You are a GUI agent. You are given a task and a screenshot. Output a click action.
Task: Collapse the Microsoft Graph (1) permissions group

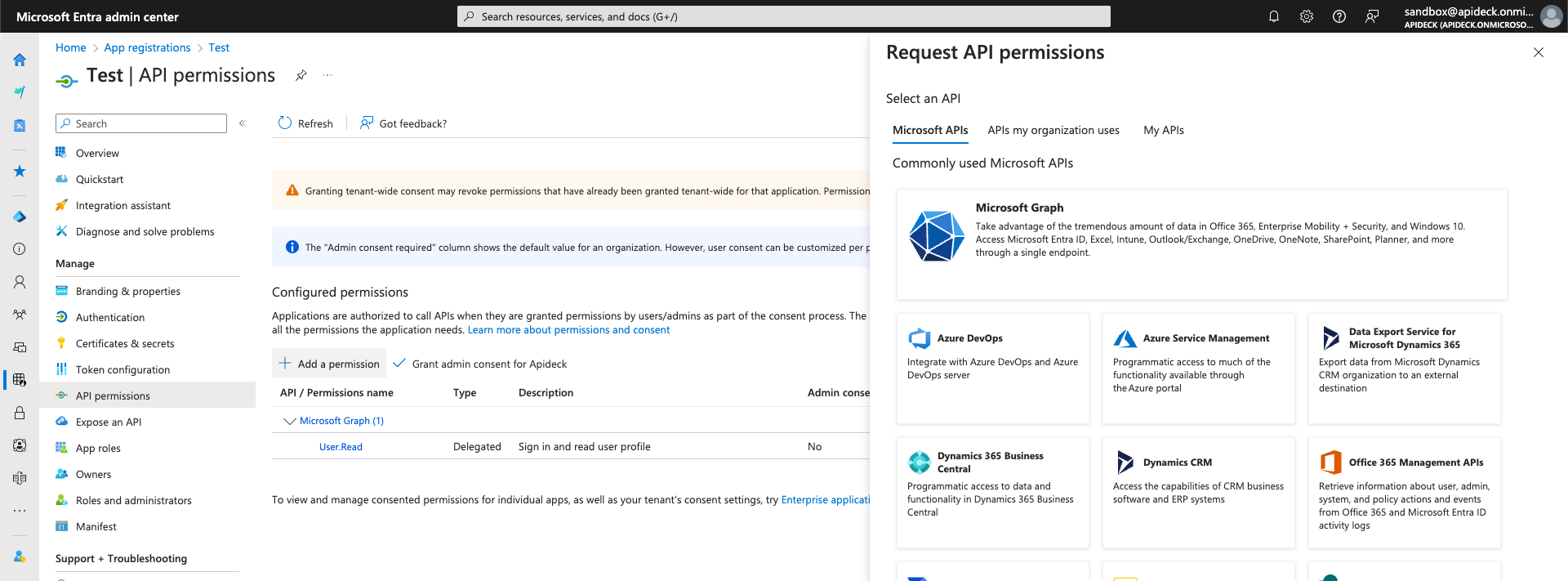click(289, 421)
